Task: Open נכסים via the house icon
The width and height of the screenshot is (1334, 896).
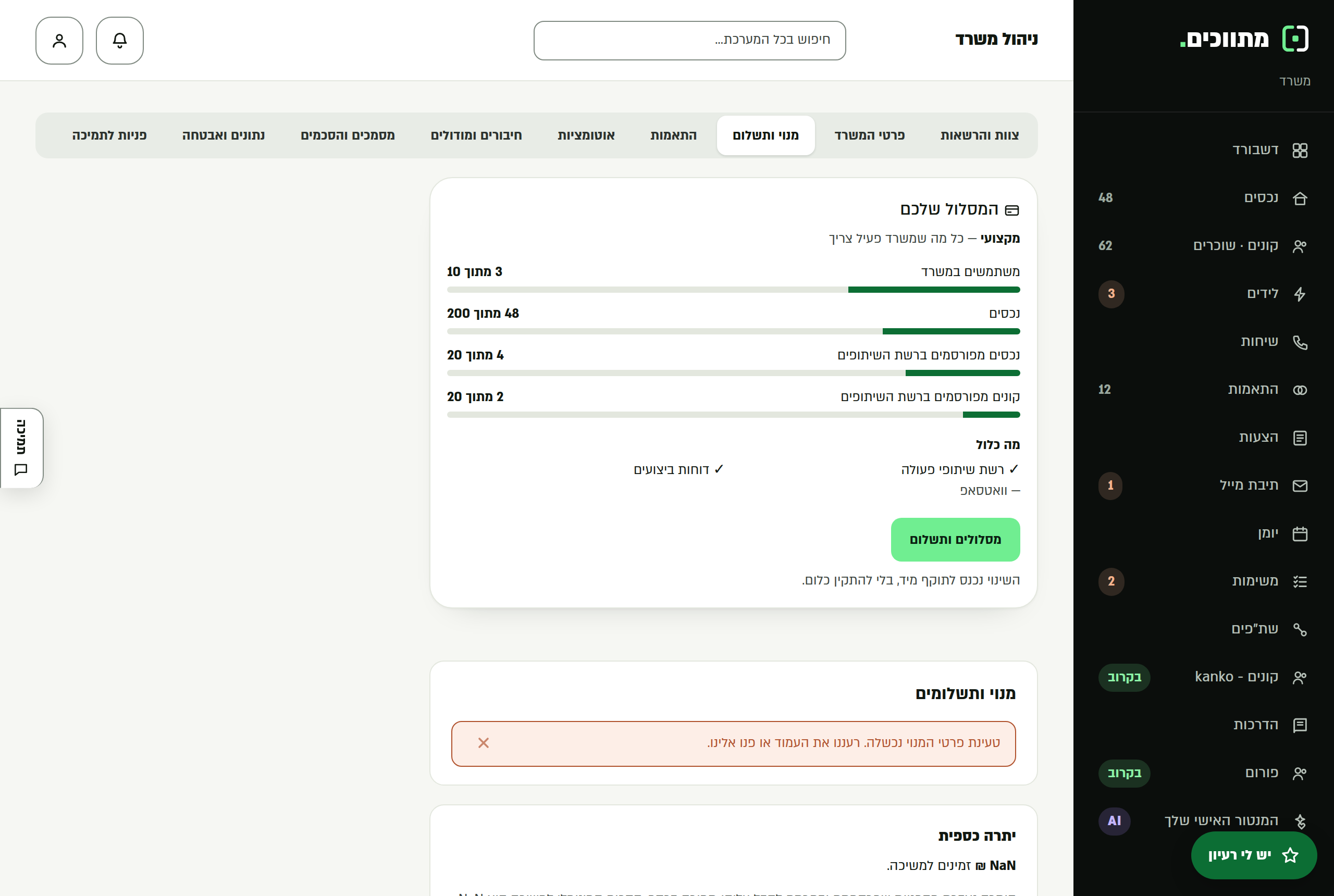Action: coord(1300,198)
